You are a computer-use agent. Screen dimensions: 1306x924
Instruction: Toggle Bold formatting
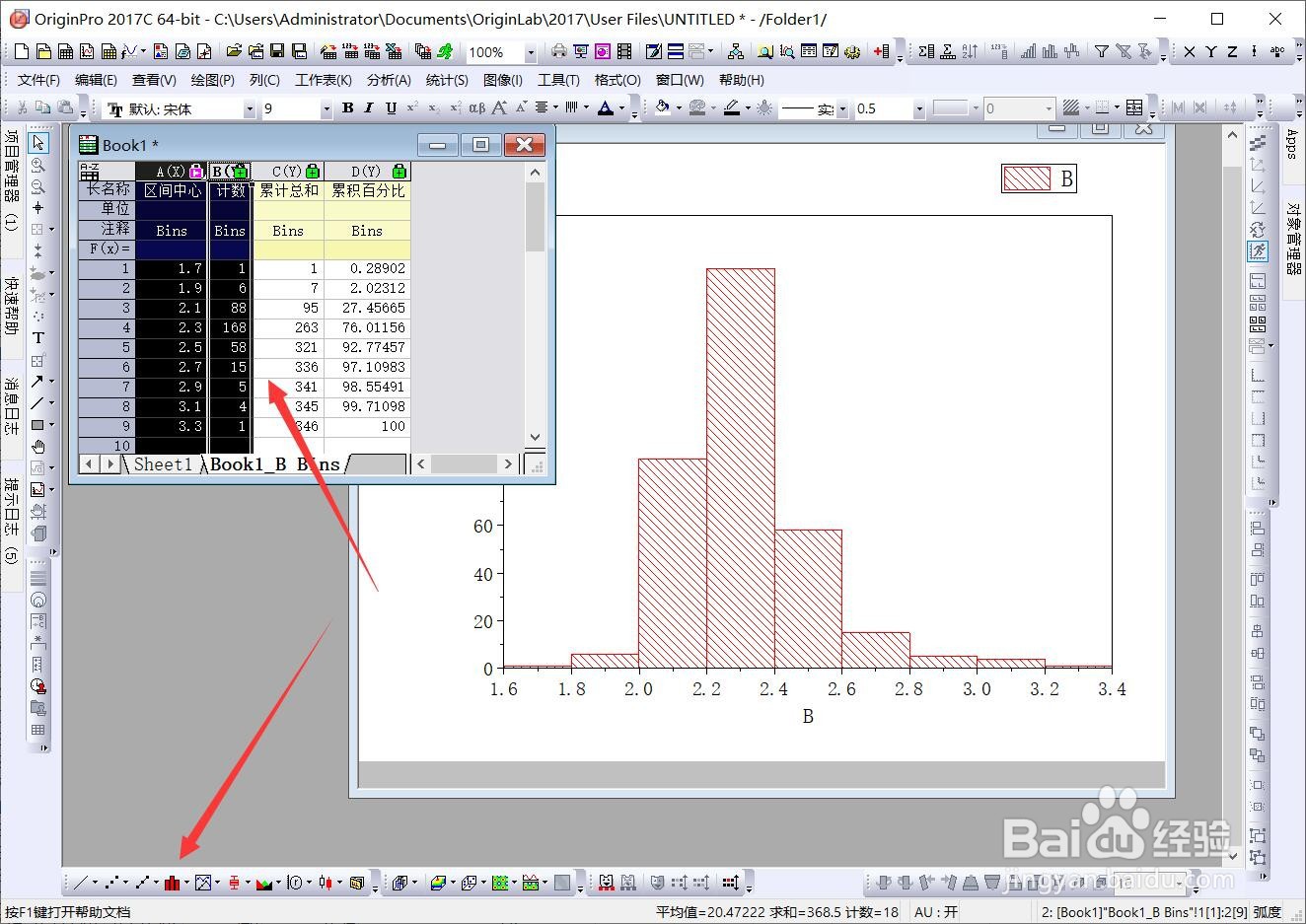[347, 107]
